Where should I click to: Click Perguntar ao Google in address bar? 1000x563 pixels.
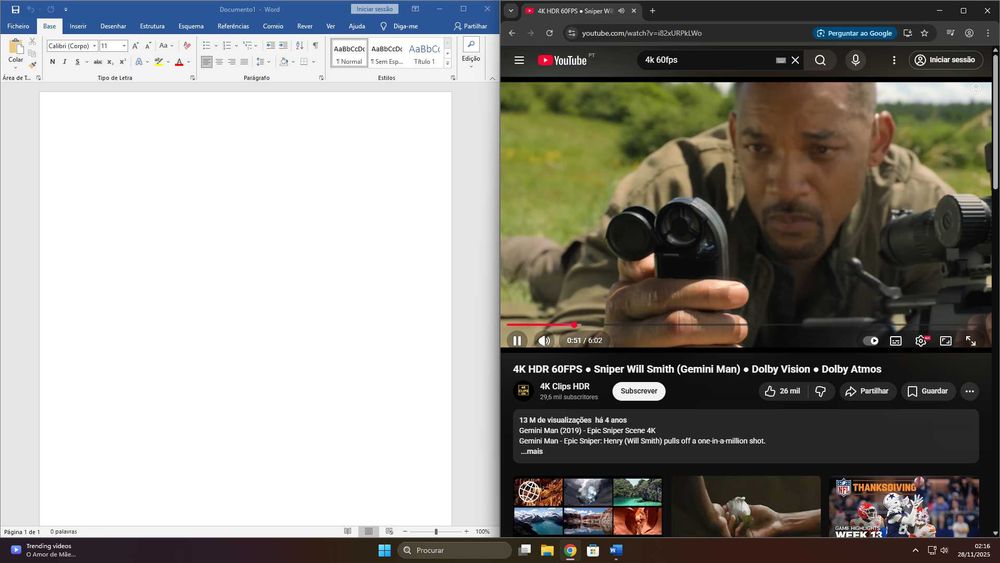coord(855,33)
